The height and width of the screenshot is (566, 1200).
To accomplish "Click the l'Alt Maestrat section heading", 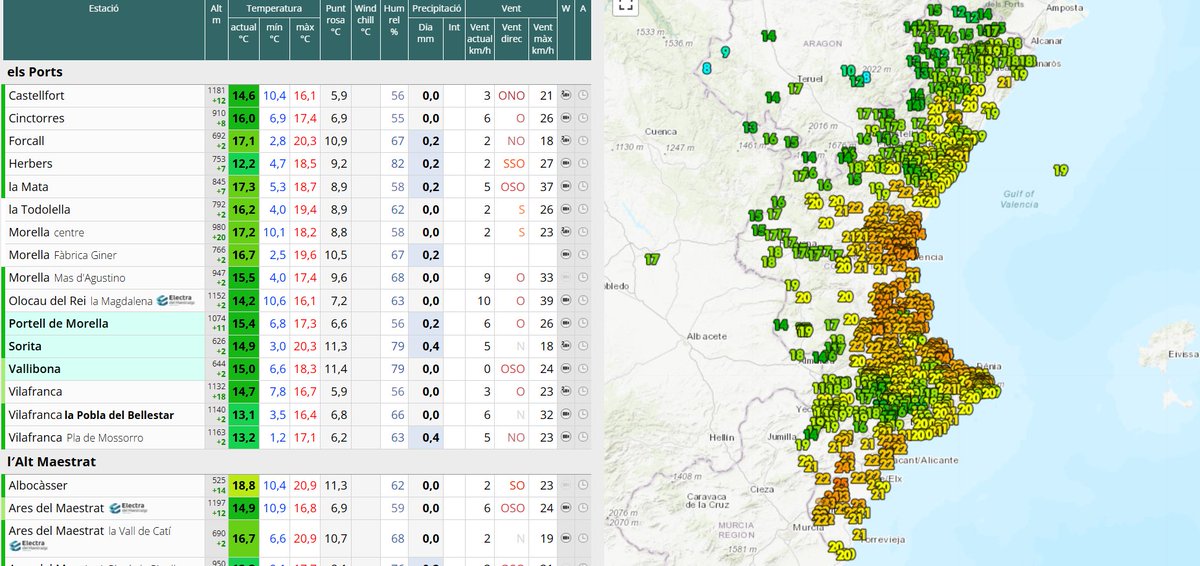I will pyautogui.click(x=52, y=462).
